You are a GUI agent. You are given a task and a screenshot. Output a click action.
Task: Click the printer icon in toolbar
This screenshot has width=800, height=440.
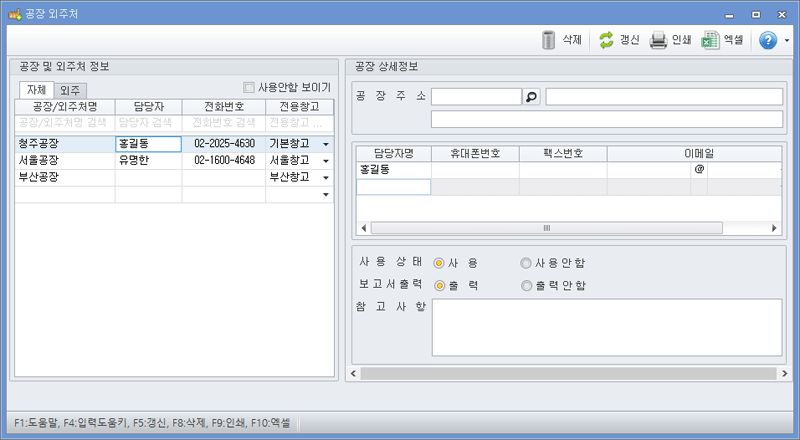tap(658, 40)
